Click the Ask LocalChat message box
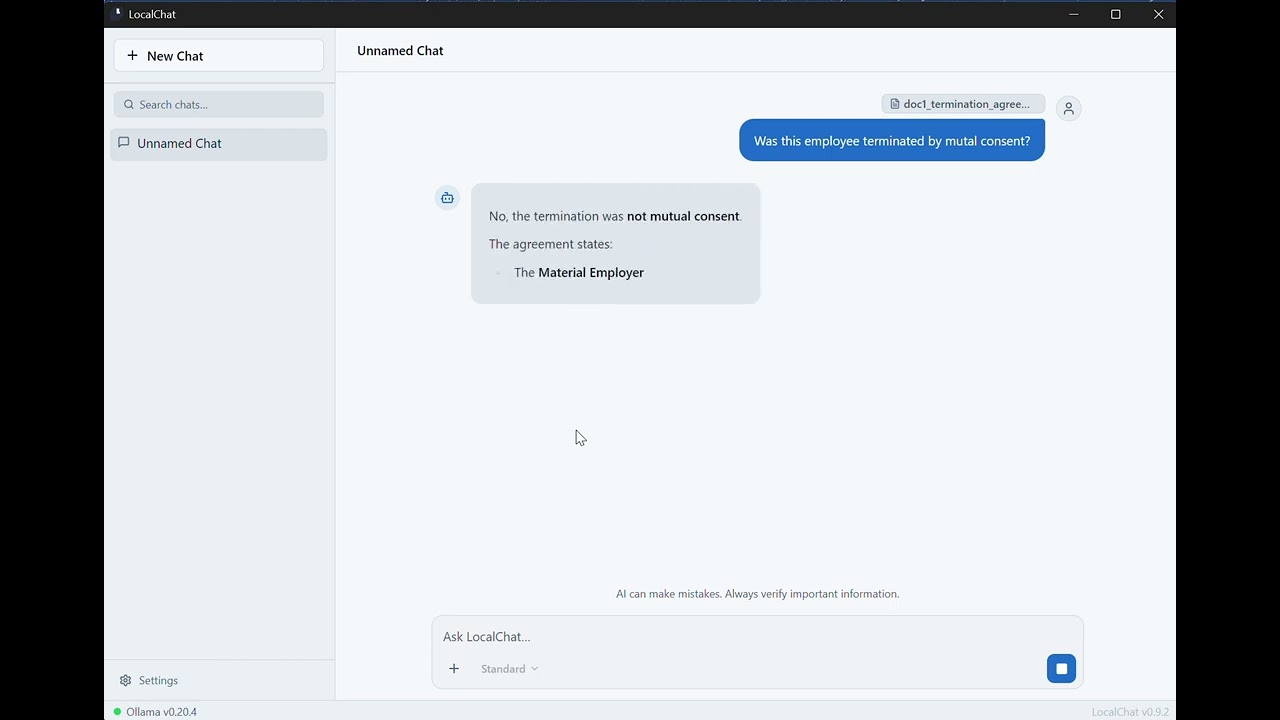Image resolution: width=1280 pixels, height=720 pixels. coord(757,637)
